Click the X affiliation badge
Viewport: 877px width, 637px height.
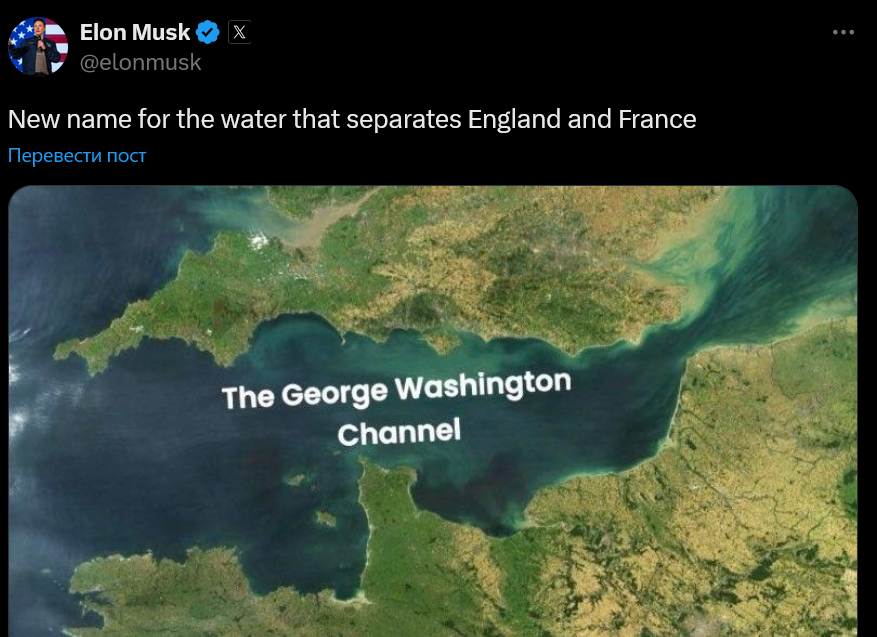click(239, 32)
